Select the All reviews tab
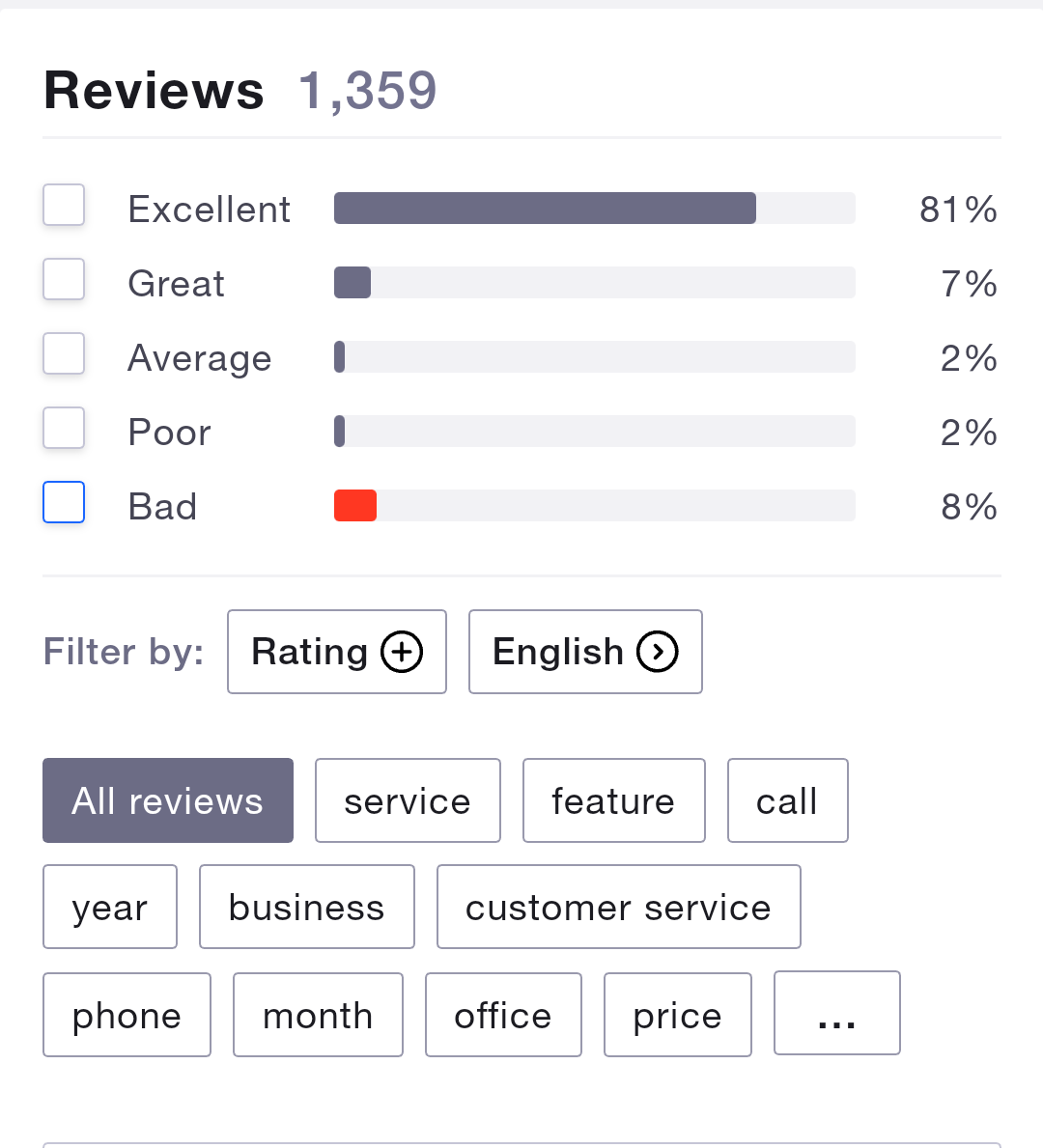This screenshot has height=1148, width=1043. tap(168, 800)
